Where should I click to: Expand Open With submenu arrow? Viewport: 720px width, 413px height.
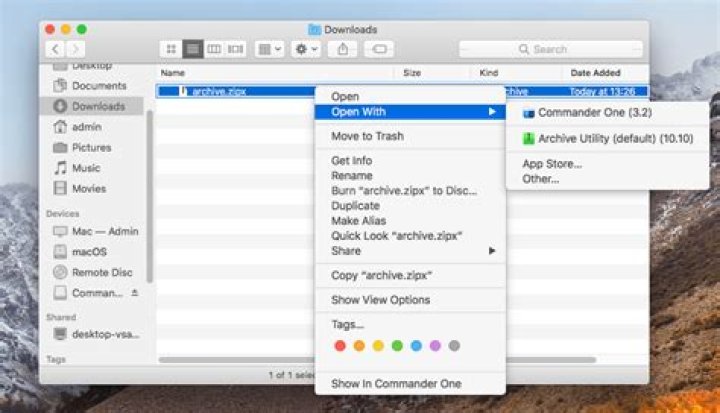pyautogui.click(x=492, y=112)
